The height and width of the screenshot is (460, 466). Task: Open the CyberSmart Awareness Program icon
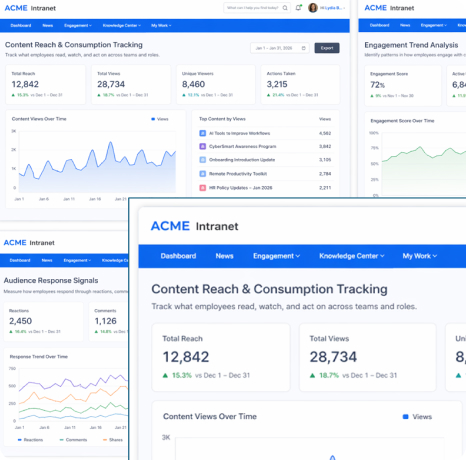pyautogui.click(x=202, y=146)
